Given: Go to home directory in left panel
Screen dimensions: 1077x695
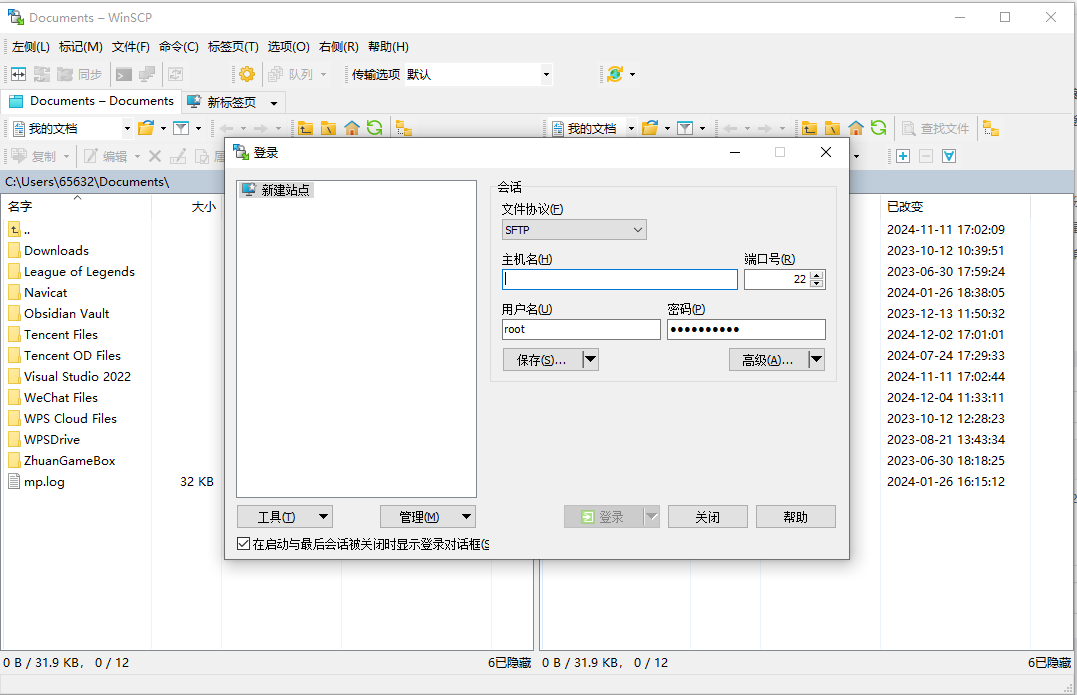Looking at the screenshot, I should coord(352,128).
